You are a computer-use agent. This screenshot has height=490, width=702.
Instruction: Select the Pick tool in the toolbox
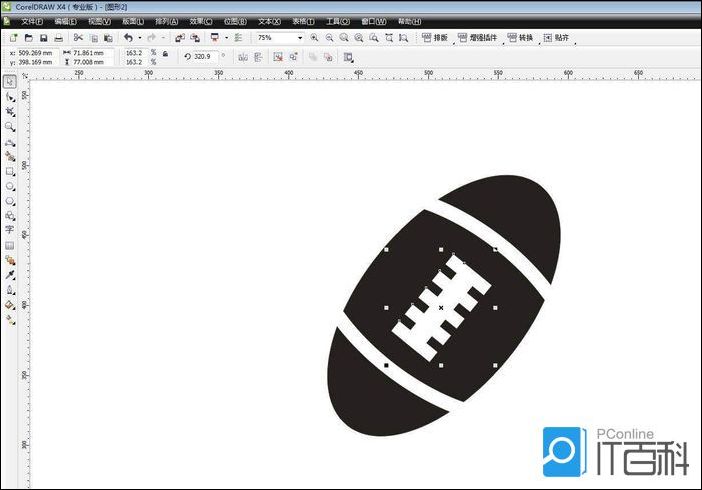point(9,82)
